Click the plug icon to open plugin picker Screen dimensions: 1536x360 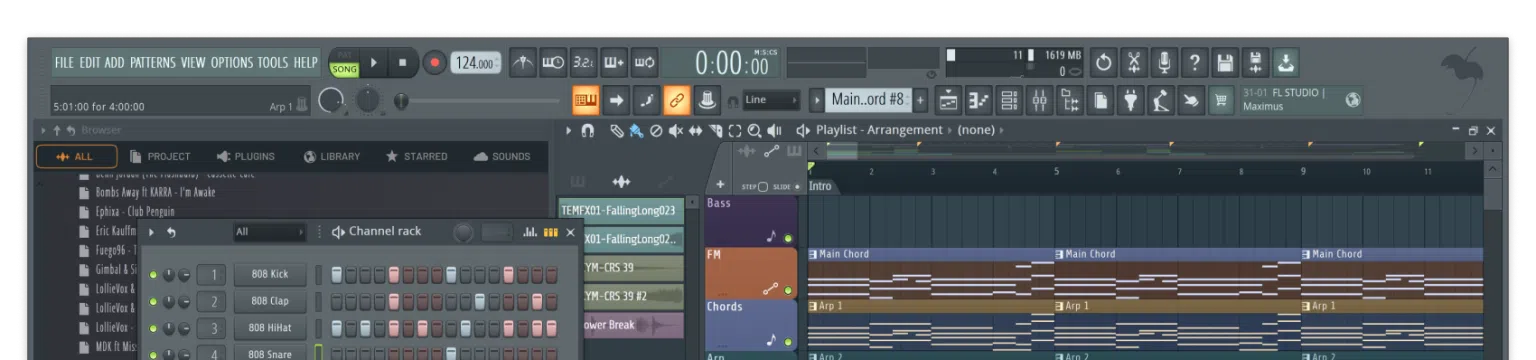(x=1131, y=100)
